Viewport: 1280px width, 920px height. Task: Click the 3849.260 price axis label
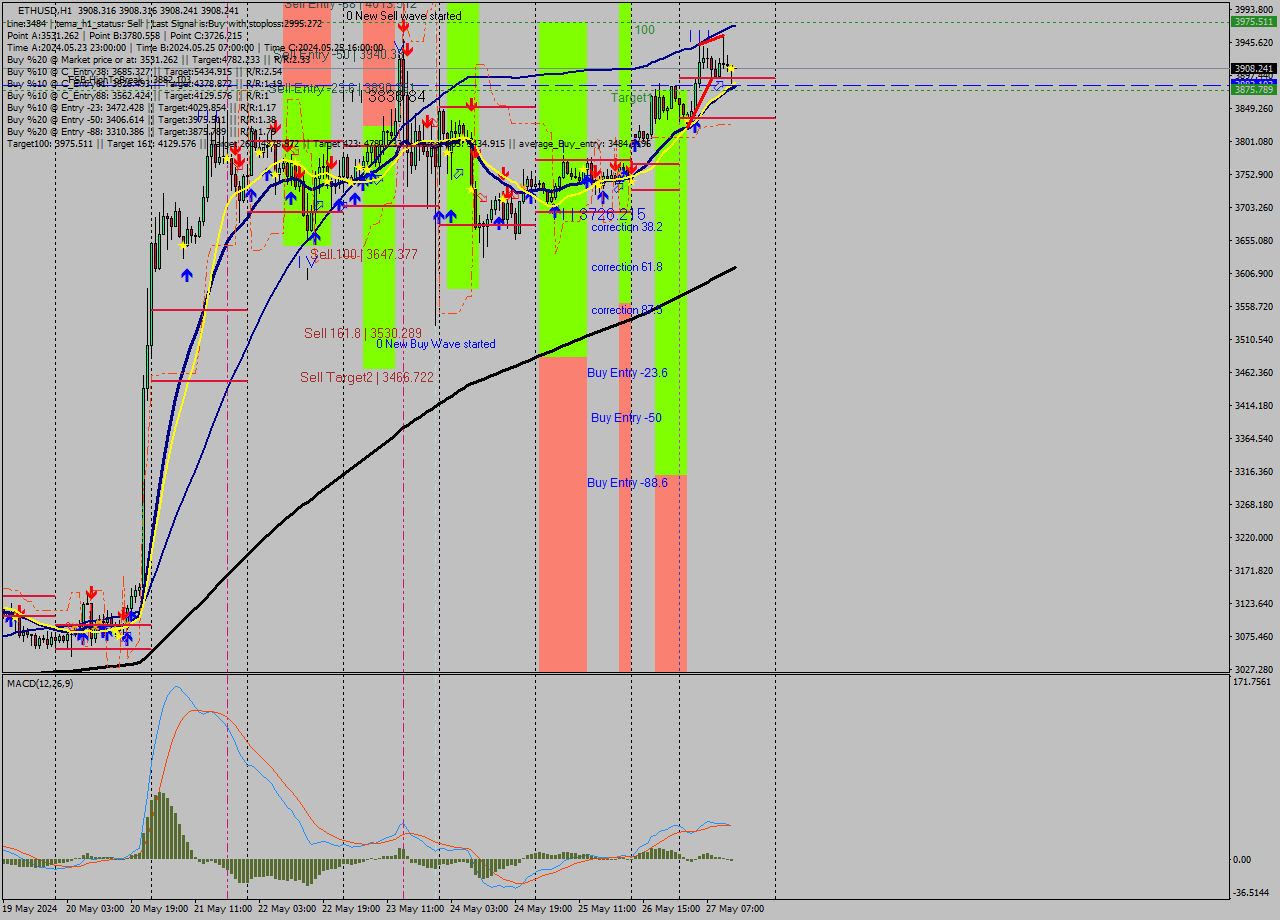click(1253, 109)
